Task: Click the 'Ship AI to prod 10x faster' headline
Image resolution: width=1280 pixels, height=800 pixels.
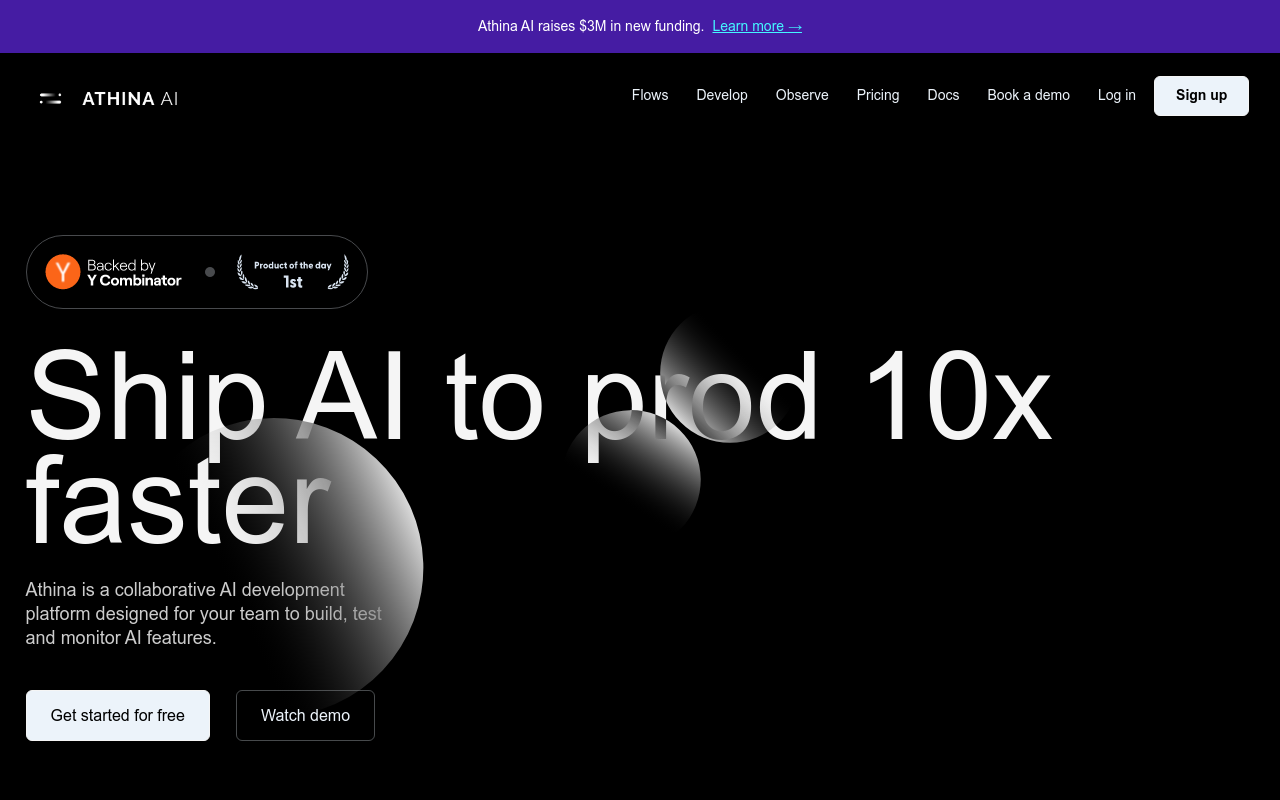Action: (538, 448)
